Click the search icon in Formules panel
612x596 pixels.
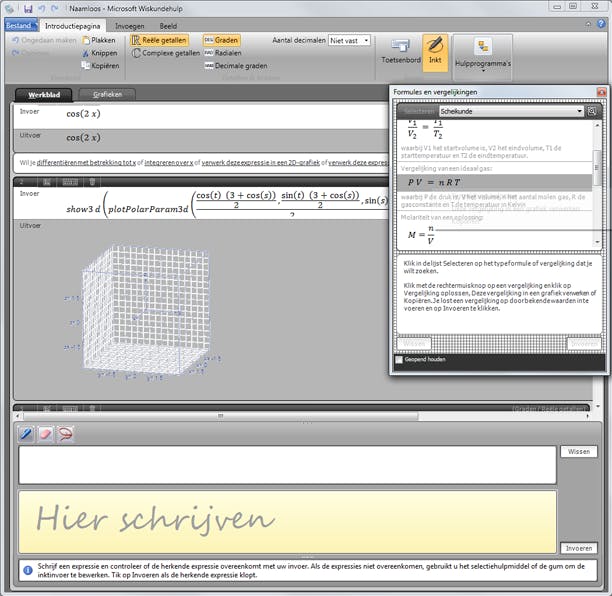tap(592, 112)
